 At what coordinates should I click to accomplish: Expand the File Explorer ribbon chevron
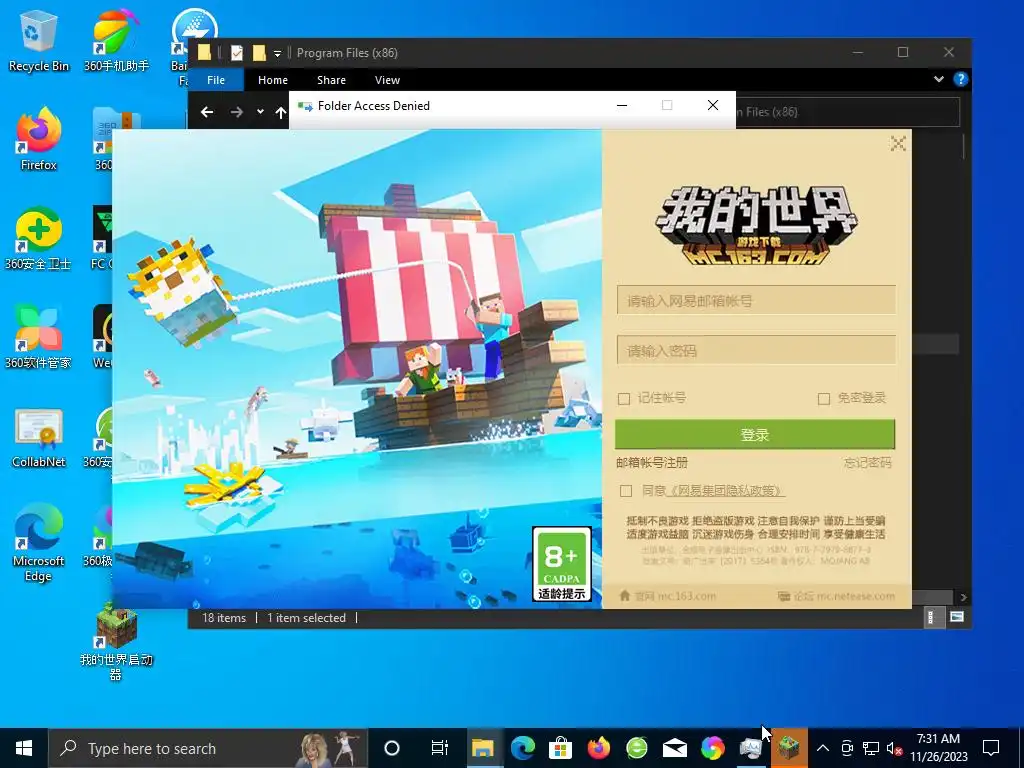click(x=938, y=79)
